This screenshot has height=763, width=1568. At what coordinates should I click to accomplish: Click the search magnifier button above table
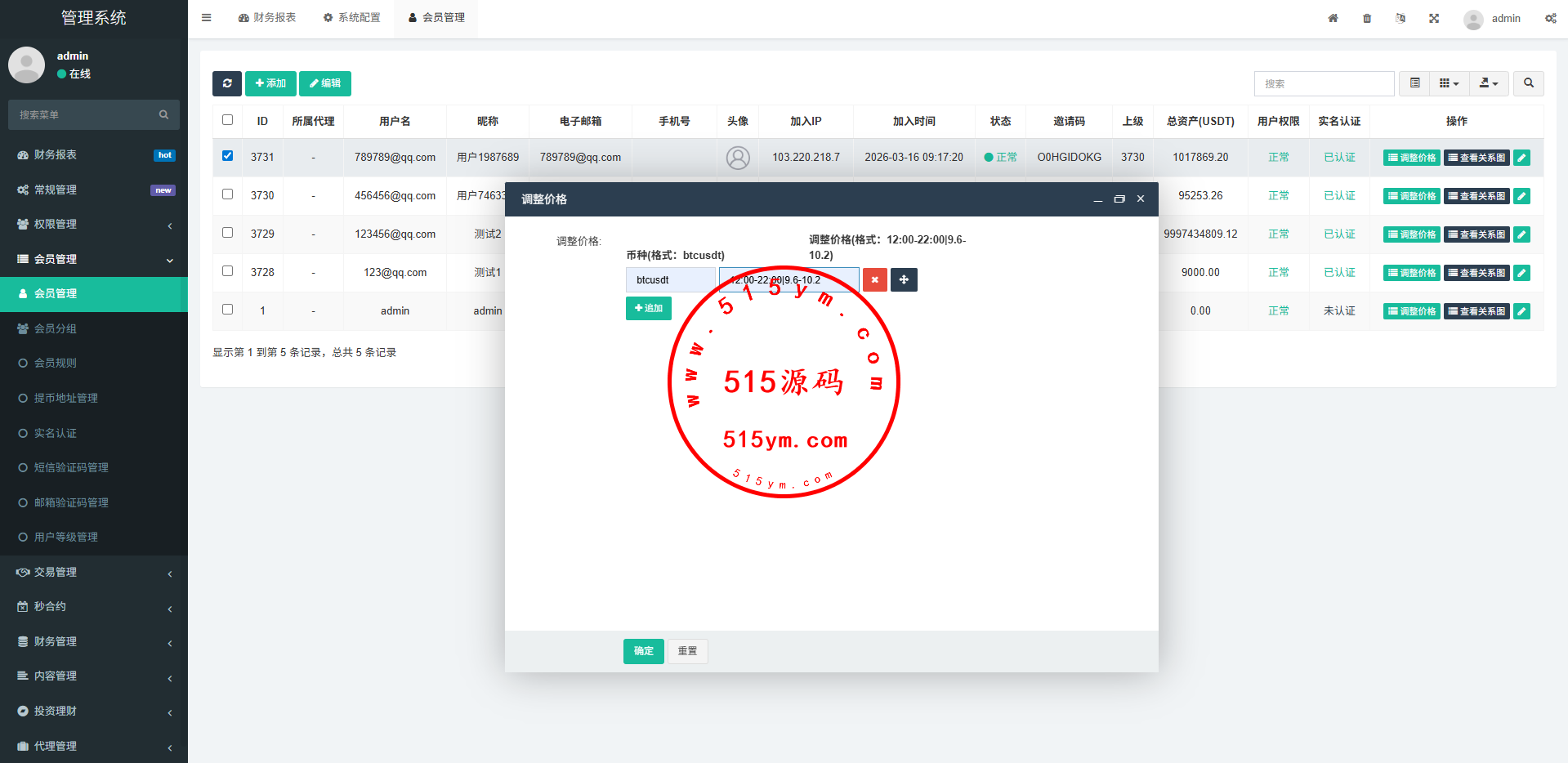point(1528,83)
